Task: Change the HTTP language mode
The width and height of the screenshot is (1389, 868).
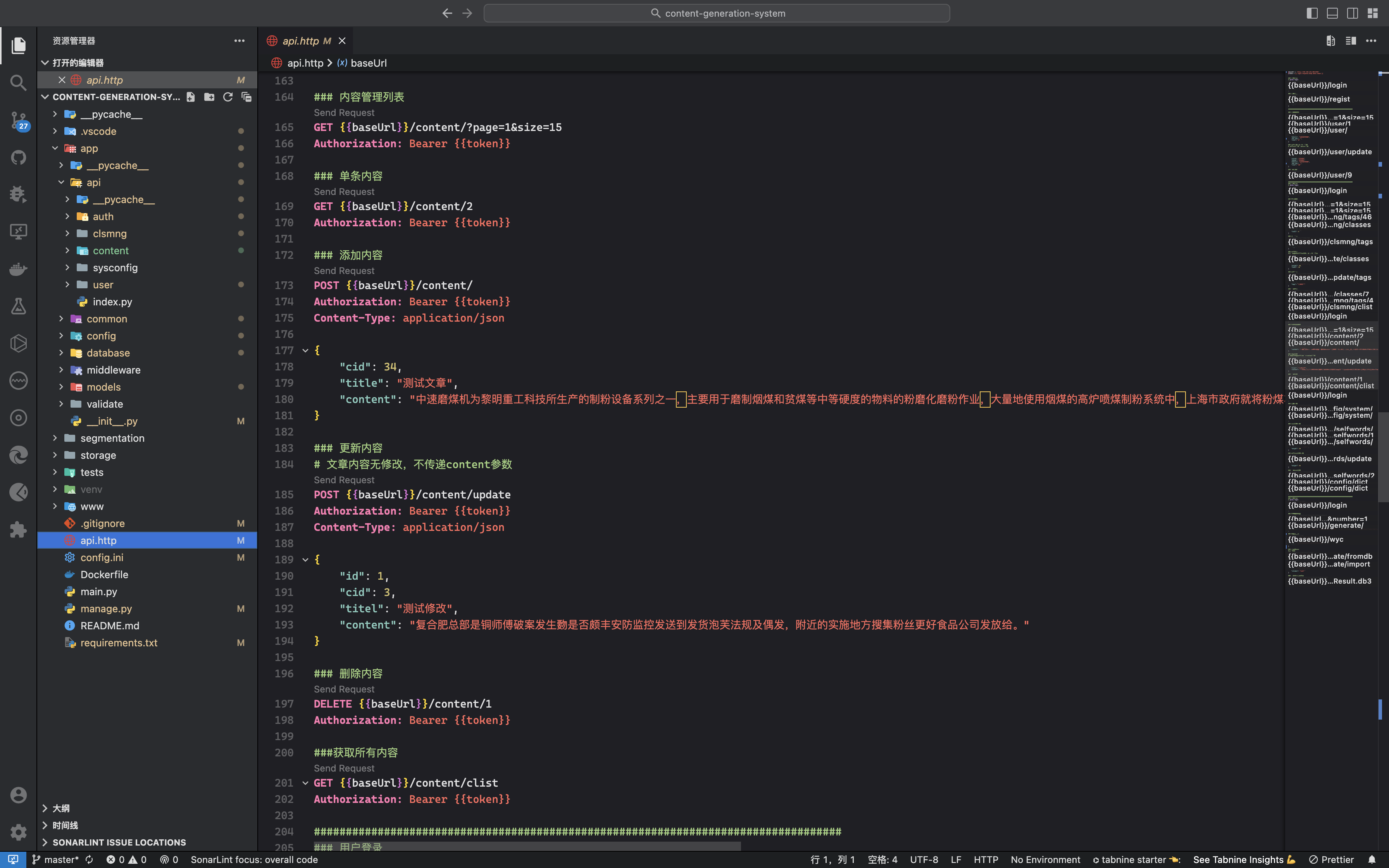Action: (986, 859)
